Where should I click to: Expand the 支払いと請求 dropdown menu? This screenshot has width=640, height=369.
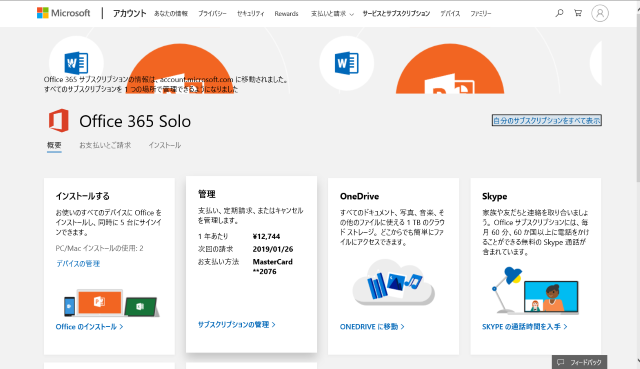(x=332, y=13)
